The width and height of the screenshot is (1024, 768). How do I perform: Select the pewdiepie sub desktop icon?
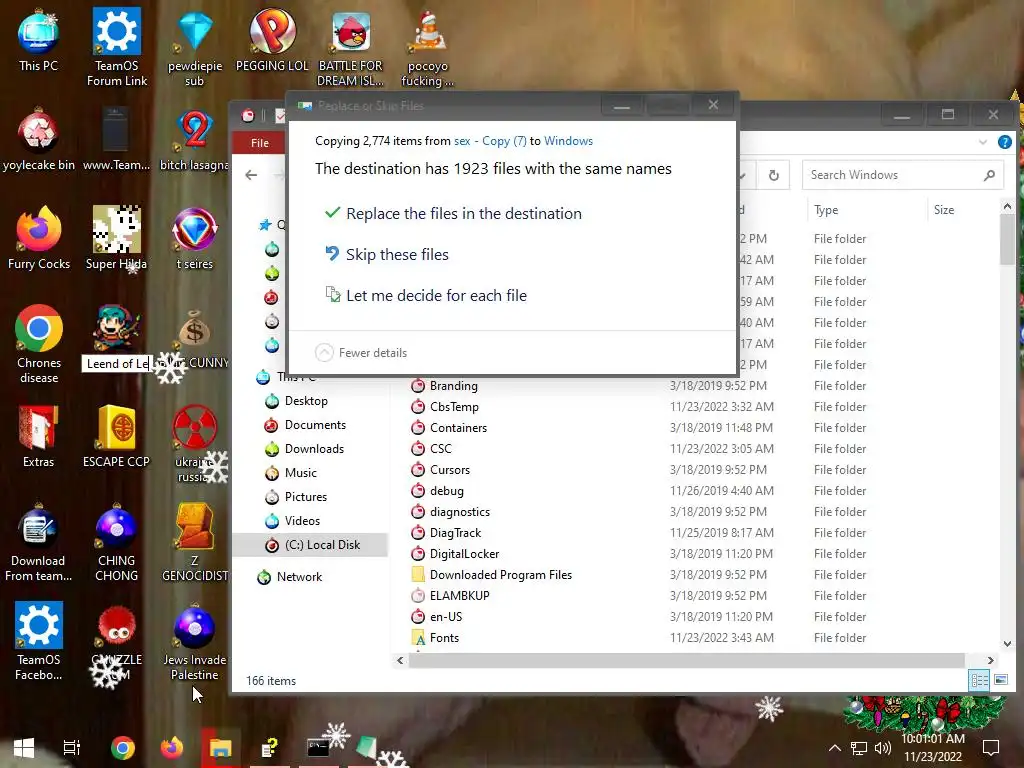coord(195,47)
